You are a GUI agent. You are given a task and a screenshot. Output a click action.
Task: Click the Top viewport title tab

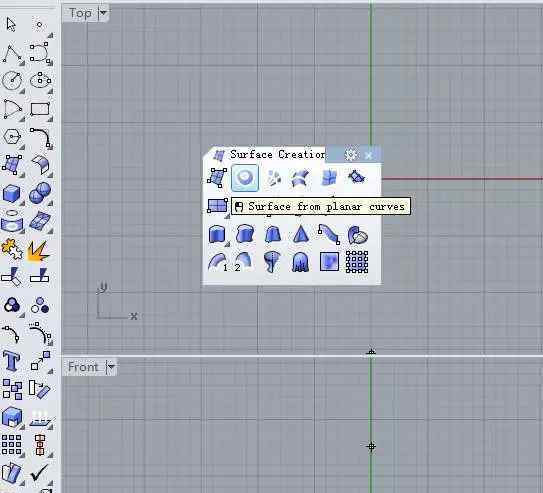(x=80, y=13)
